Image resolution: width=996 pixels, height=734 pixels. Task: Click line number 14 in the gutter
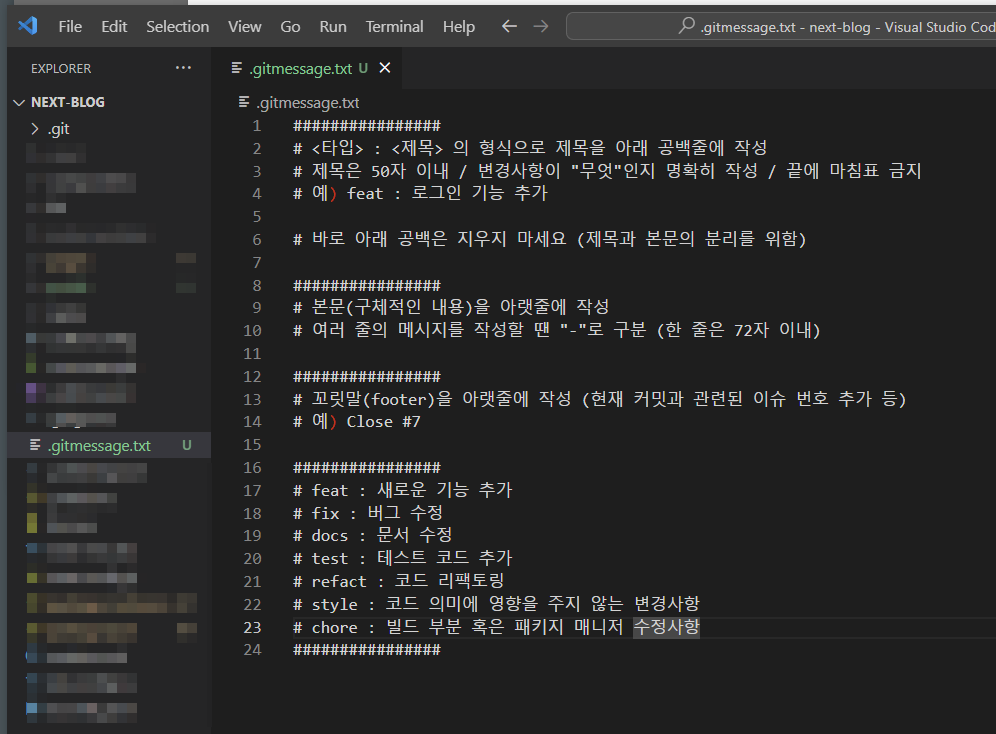pyautogui.click(x=252, y=421)
